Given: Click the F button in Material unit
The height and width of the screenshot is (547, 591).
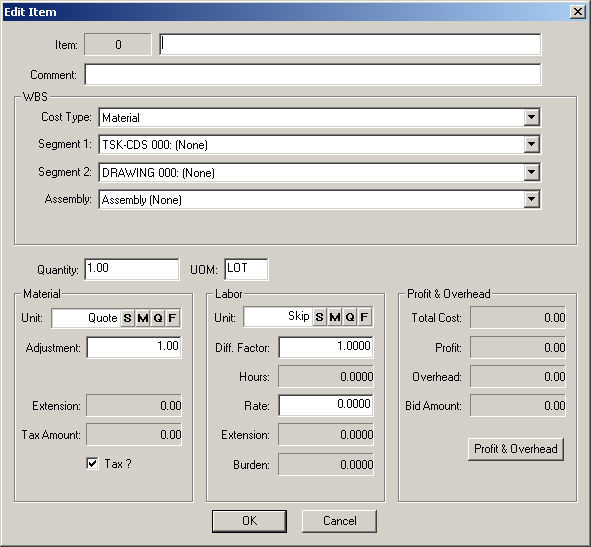Looking at the screenshot, I should pos(172,318).
